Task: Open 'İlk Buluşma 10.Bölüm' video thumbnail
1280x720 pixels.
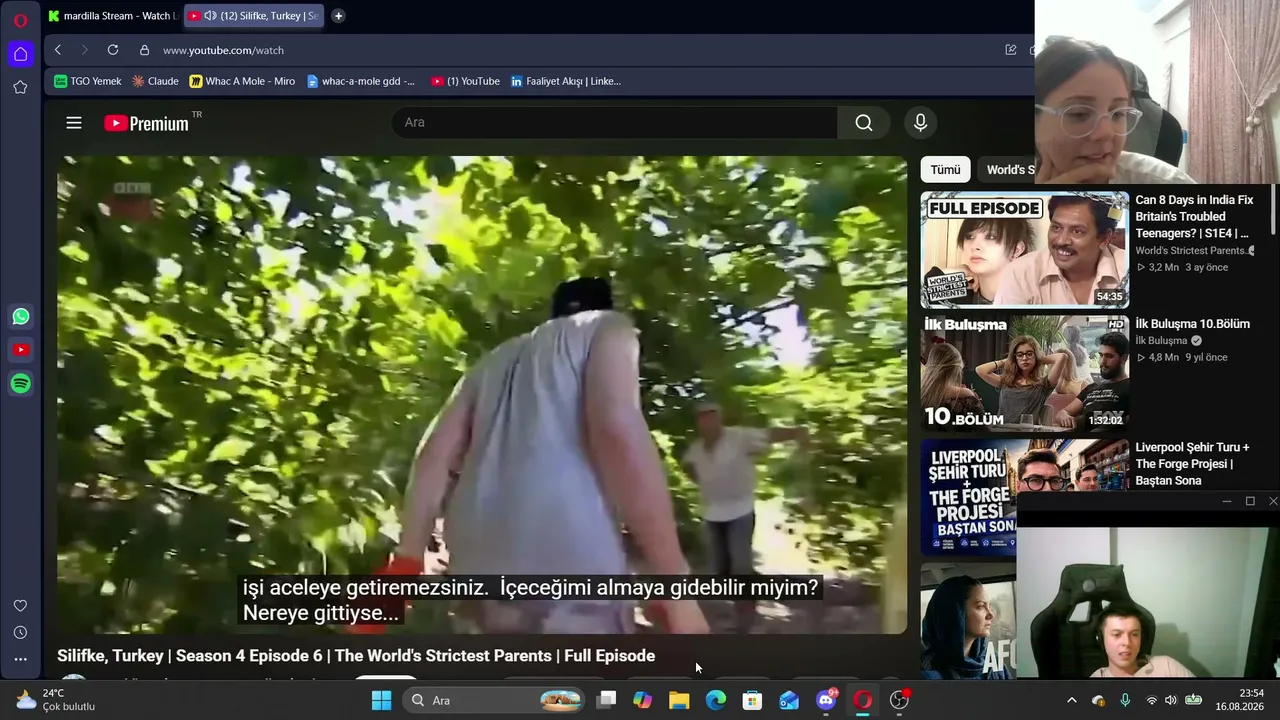Action: click(1025, 374)
